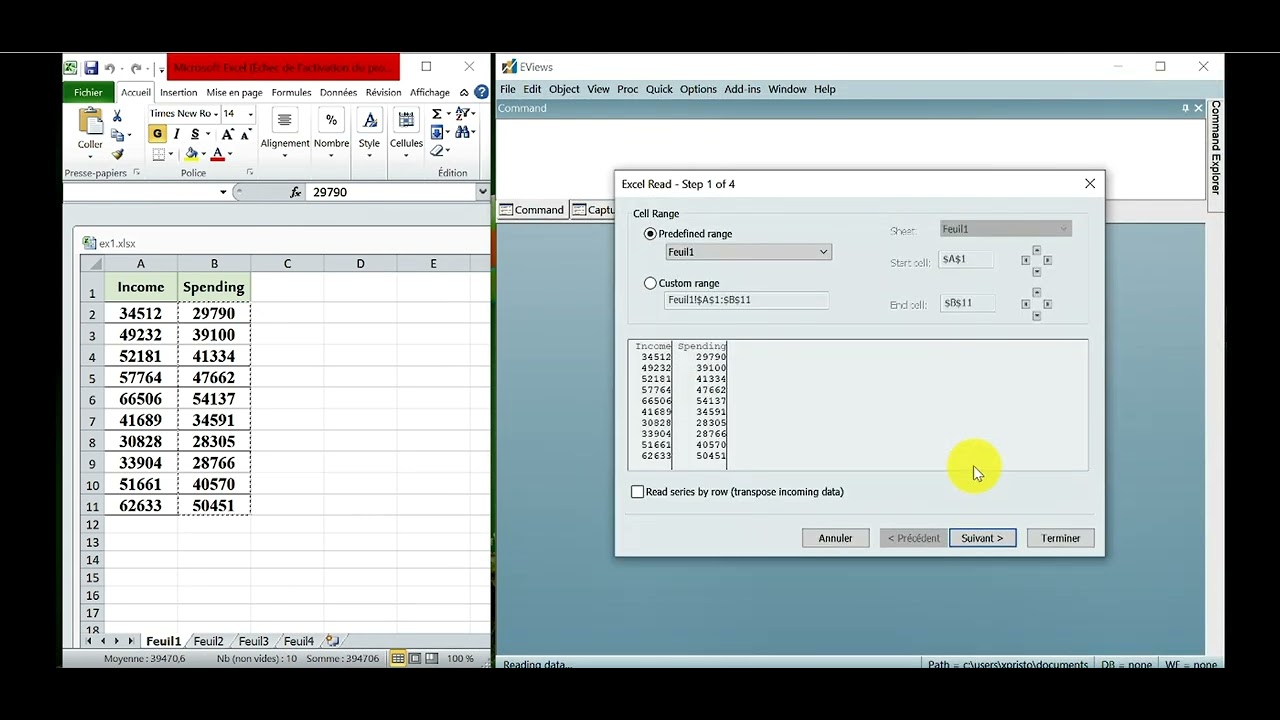Click the Fill down arrow icon
This screenshot has width=1280, height=720.
pos(437,132)
